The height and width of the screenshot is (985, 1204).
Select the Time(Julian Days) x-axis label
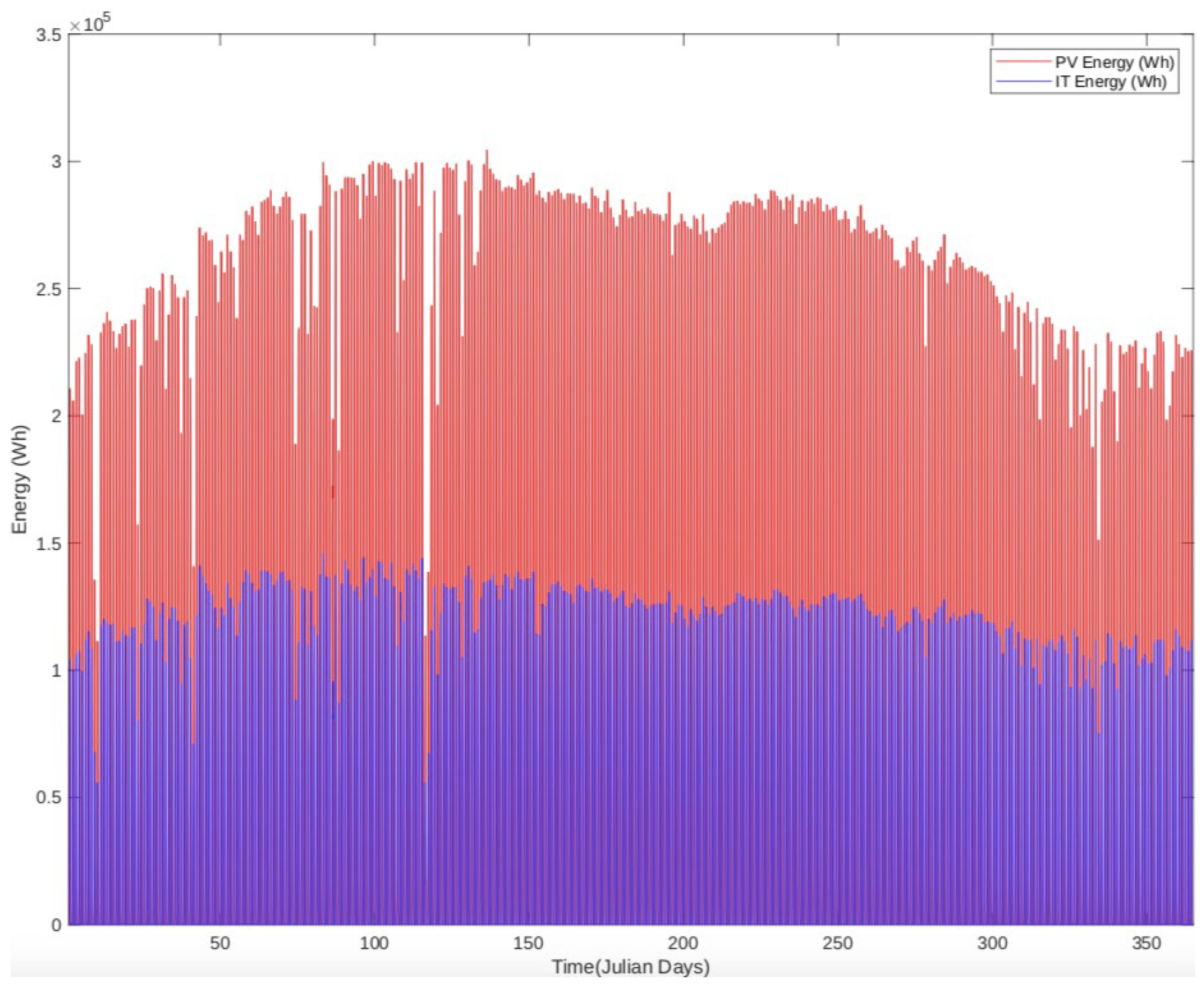631,966
